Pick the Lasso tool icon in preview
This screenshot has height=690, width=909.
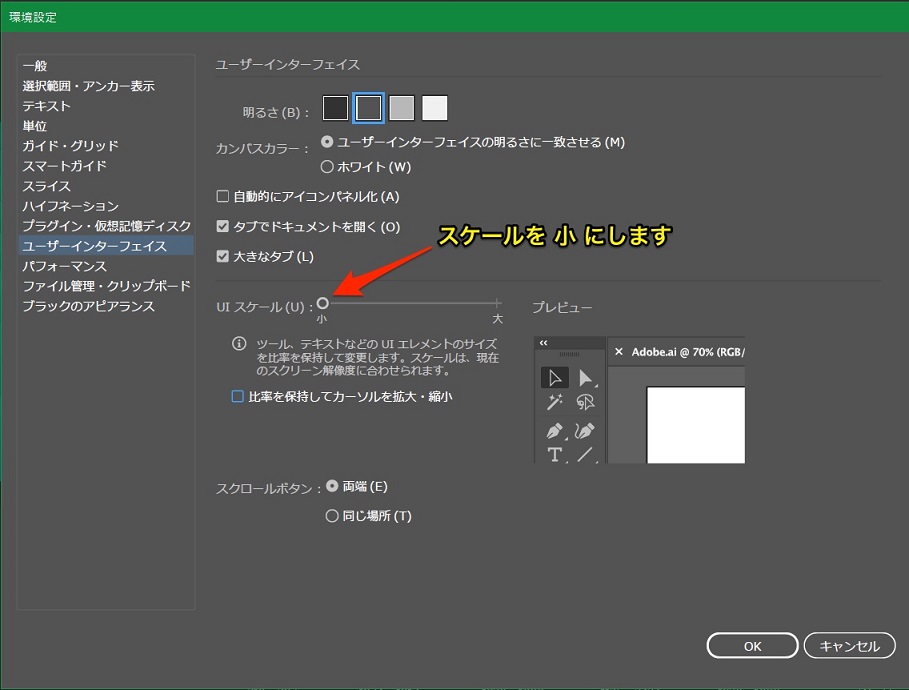click(585, 402)
